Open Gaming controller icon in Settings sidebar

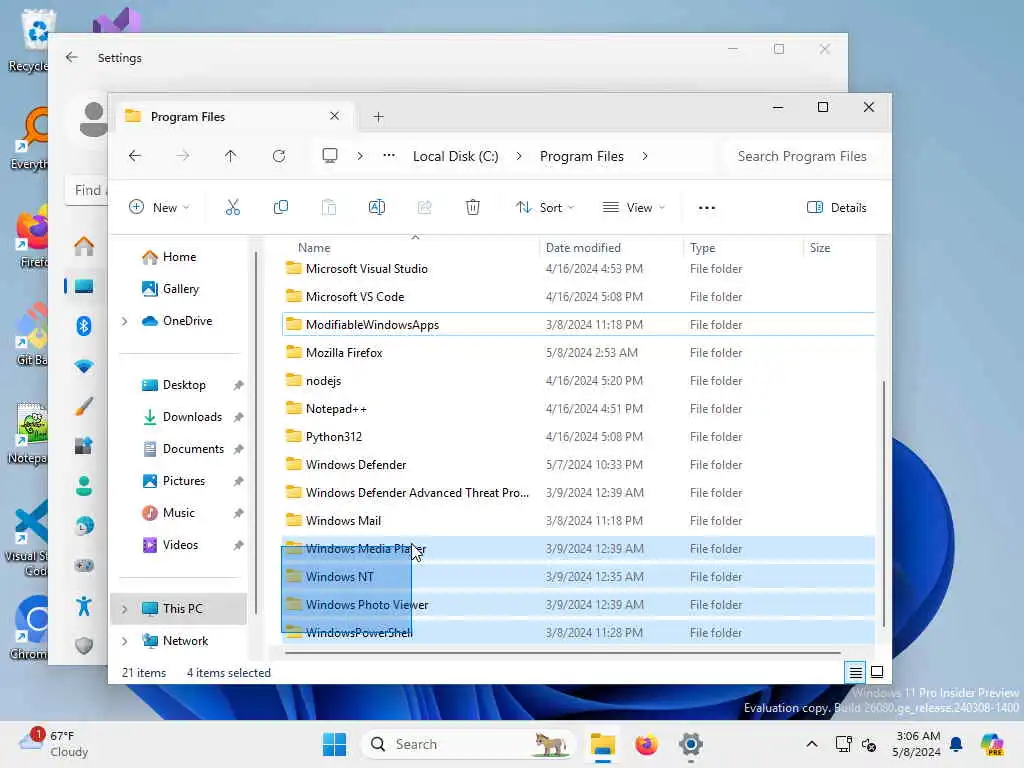(84, 566)
